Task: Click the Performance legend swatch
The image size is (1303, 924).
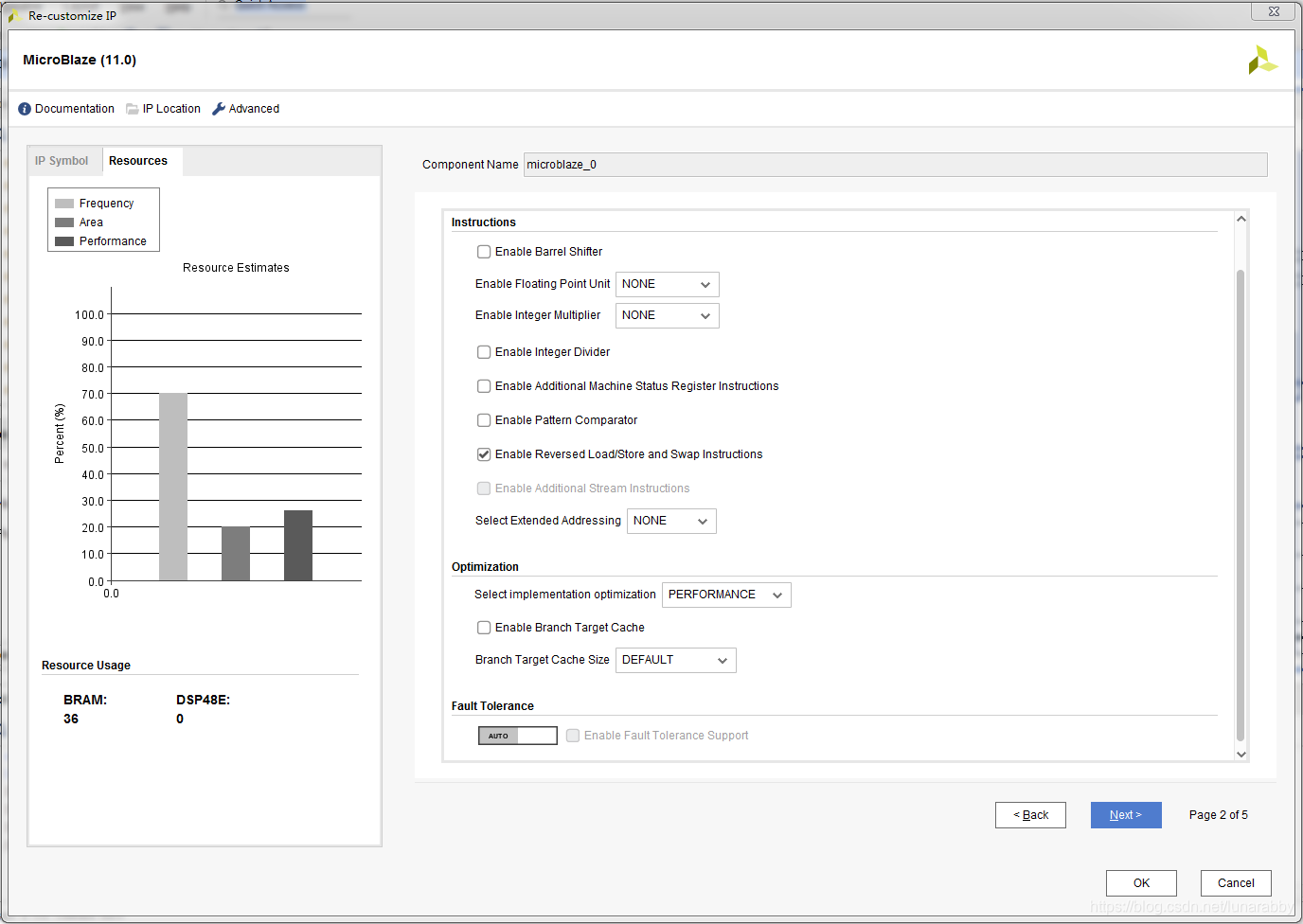Action: click(x=64, y=241)
